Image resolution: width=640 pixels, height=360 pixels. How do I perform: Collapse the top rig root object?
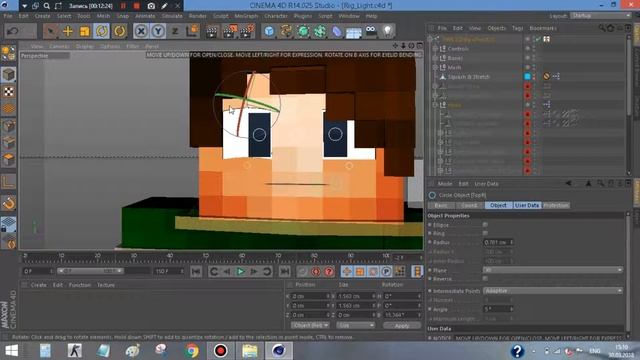point(430,39)
